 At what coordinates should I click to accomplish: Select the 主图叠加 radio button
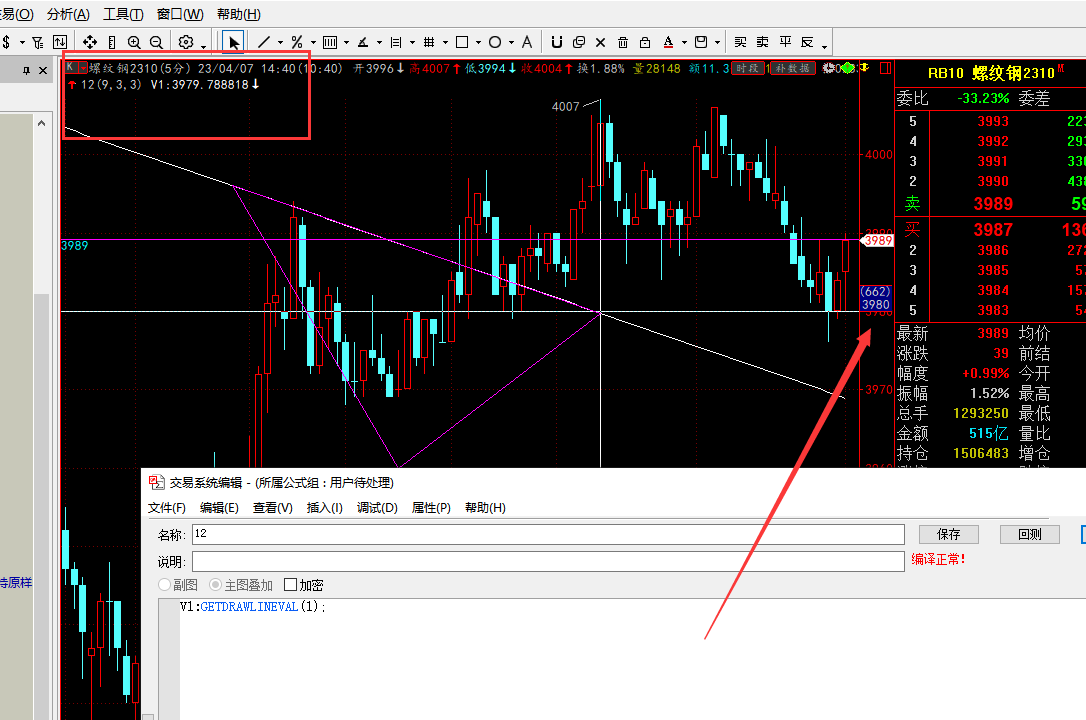(x=215, y=585)
